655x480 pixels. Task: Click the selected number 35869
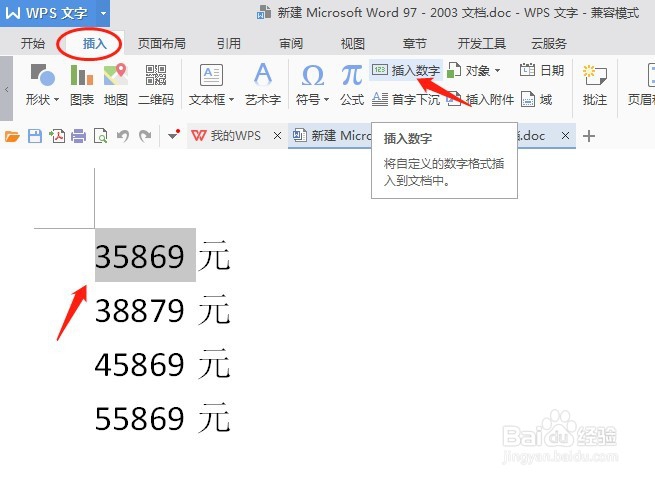[x=140, y=256]
